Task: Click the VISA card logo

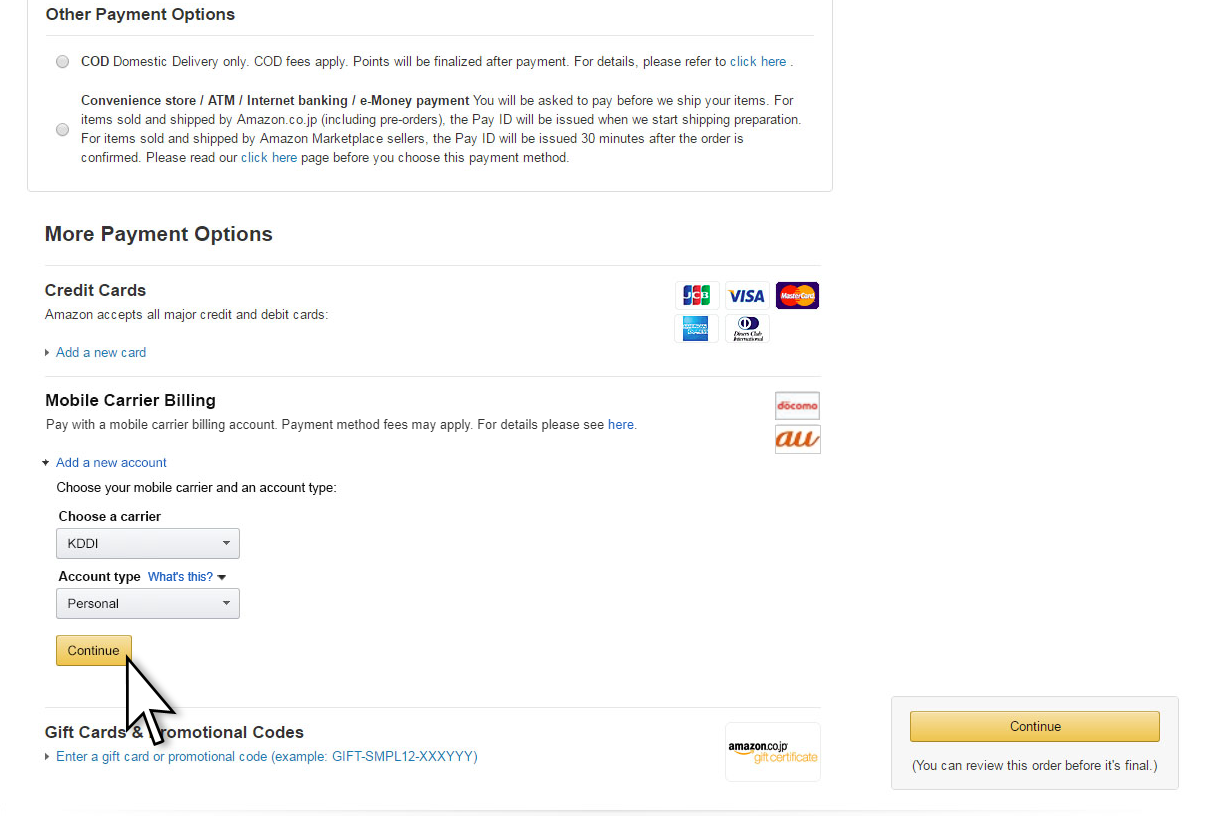Action: click(x=746, y=296)
